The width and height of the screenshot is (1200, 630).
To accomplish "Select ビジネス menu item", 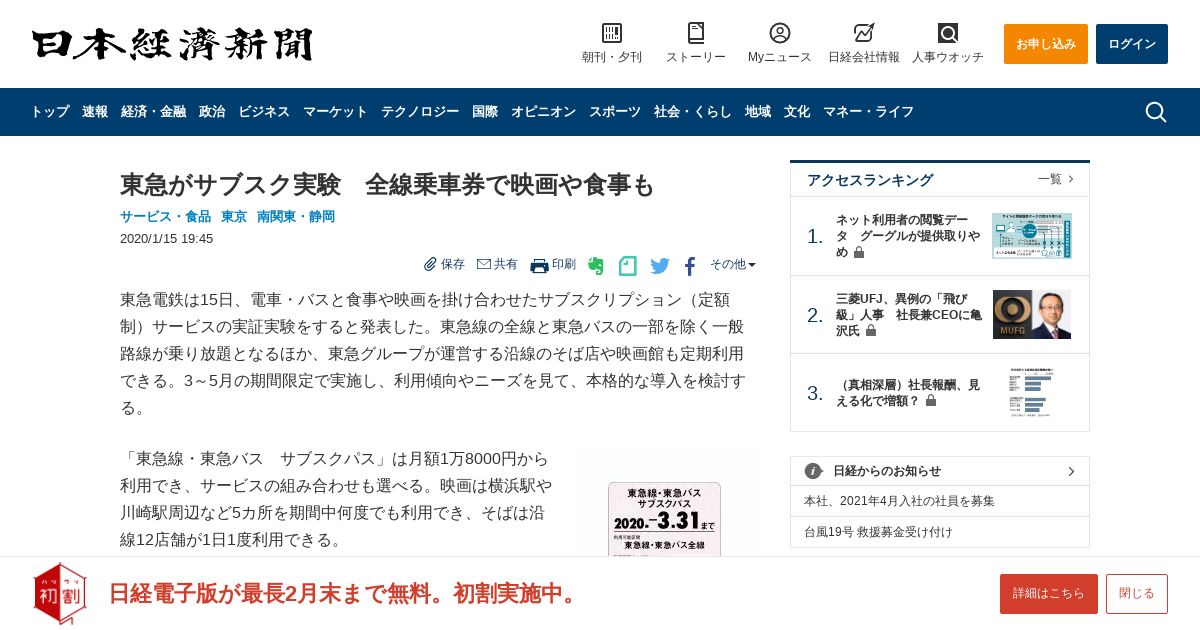I will [264, 112].
